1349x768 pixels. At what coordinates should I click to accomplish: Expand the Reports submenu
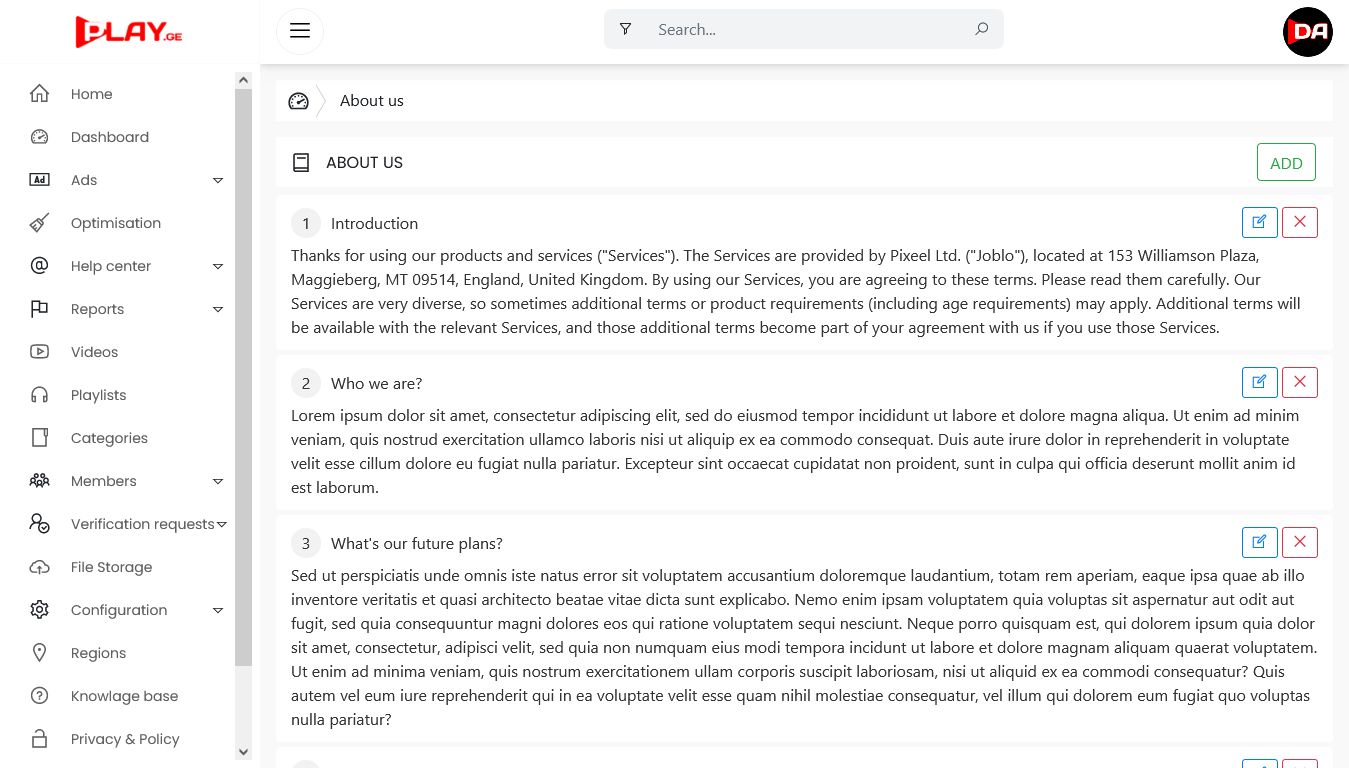[x=217, y=309]
